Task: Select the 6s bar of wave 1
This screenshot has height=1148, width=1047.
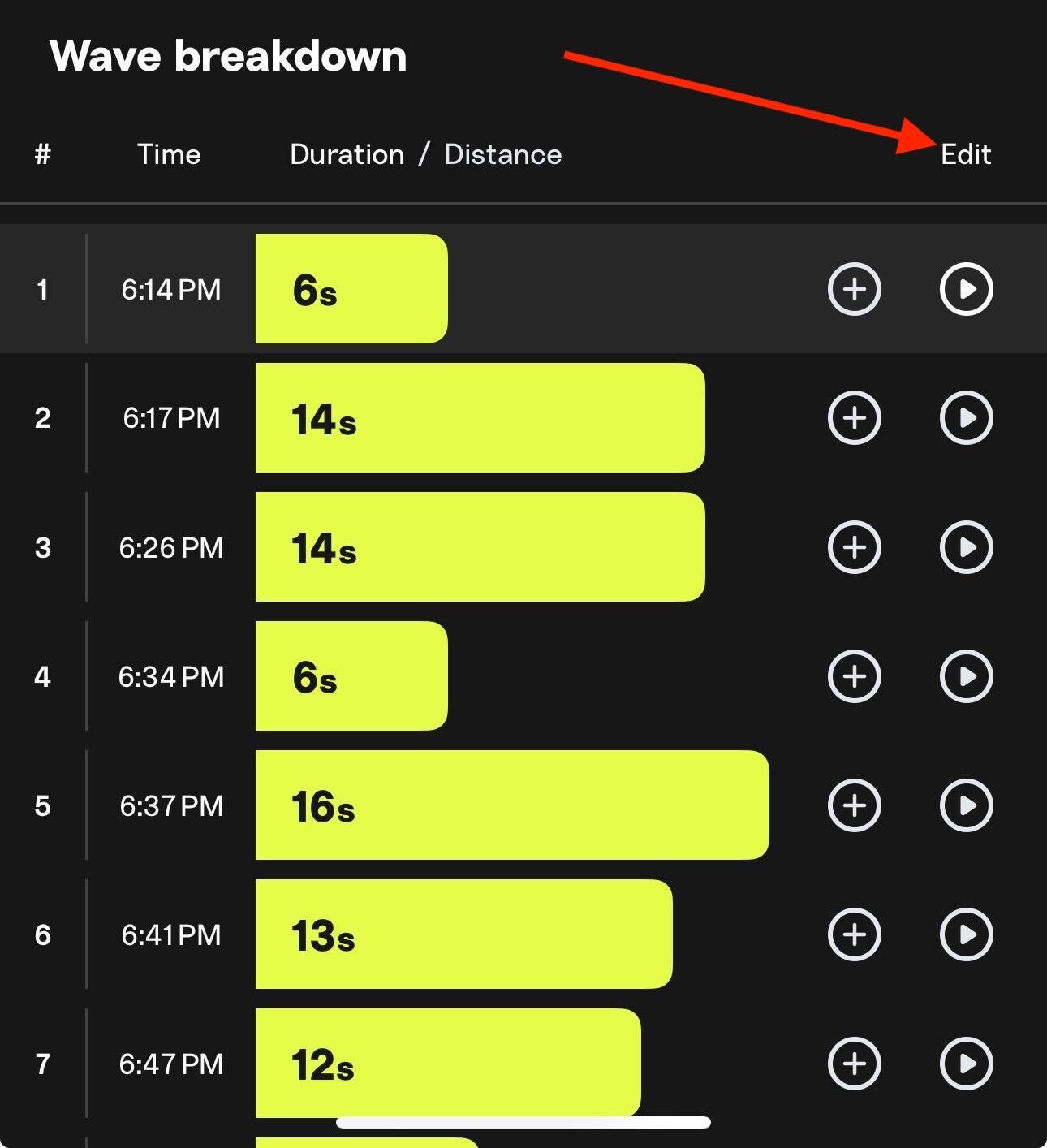Action: coord(351,289)
